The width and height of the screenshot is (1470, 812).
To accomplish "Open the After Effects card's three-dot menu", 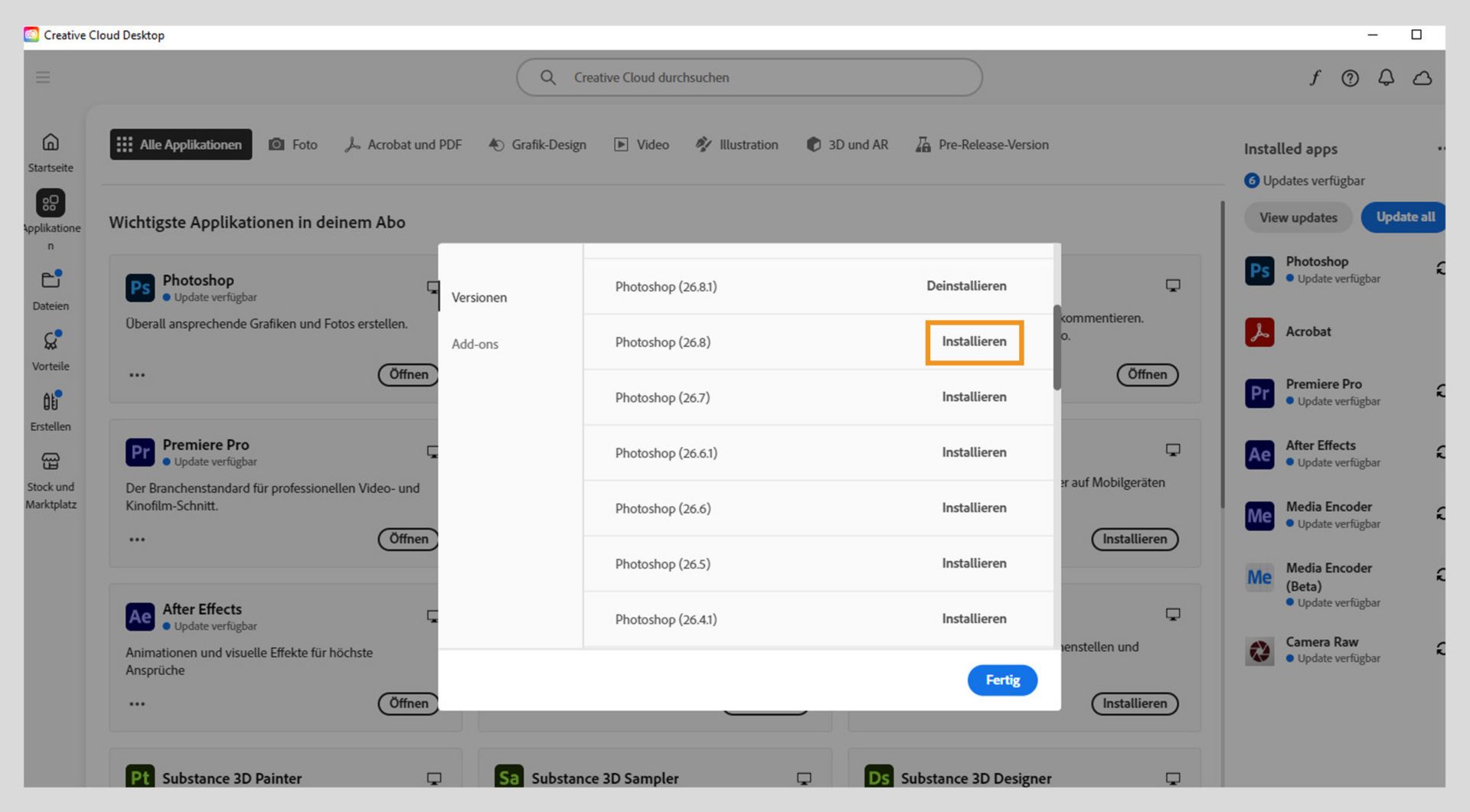I will [137, 704].
